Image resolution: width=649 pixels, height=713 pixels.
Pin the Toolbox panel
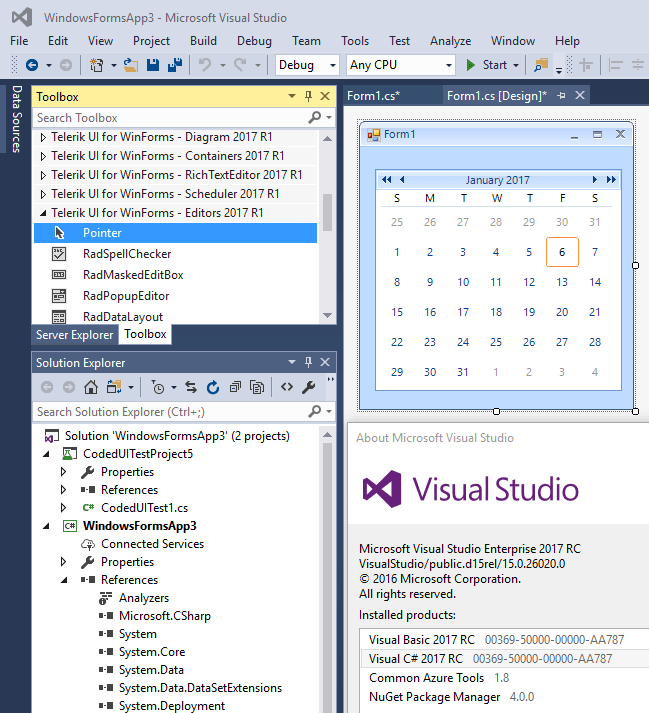pos(308,96)
